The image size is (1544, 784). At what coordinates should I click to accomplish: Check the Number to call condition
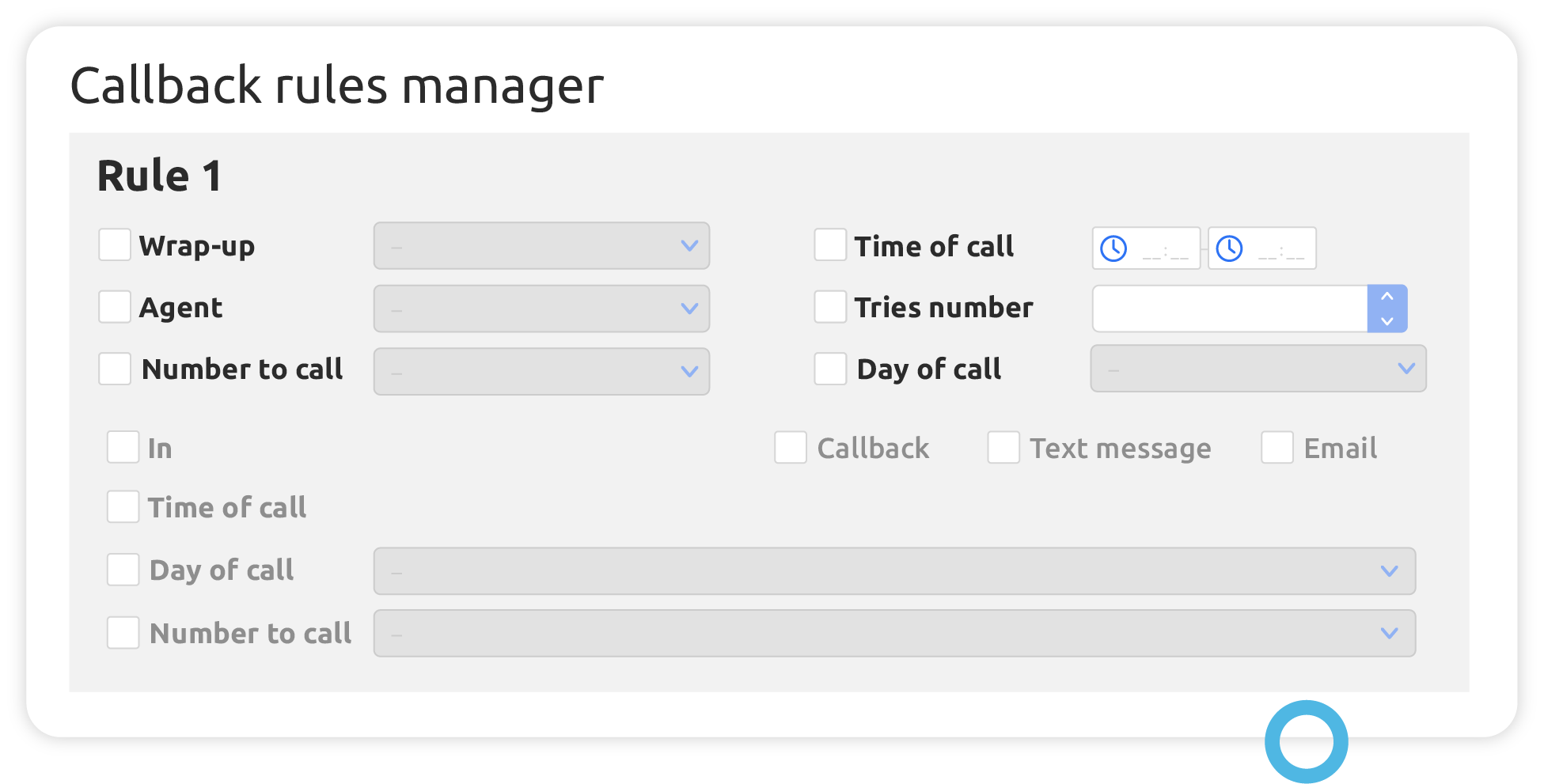click(114, 368)
